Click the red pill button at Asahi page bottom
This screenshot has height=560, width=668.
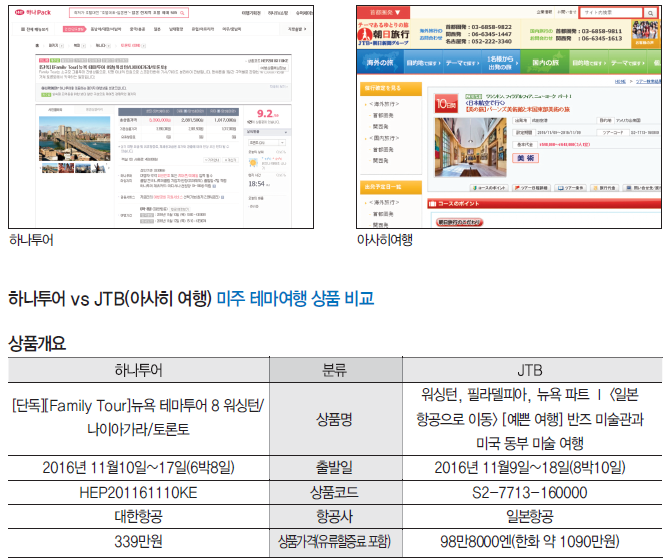click(459, 222)
